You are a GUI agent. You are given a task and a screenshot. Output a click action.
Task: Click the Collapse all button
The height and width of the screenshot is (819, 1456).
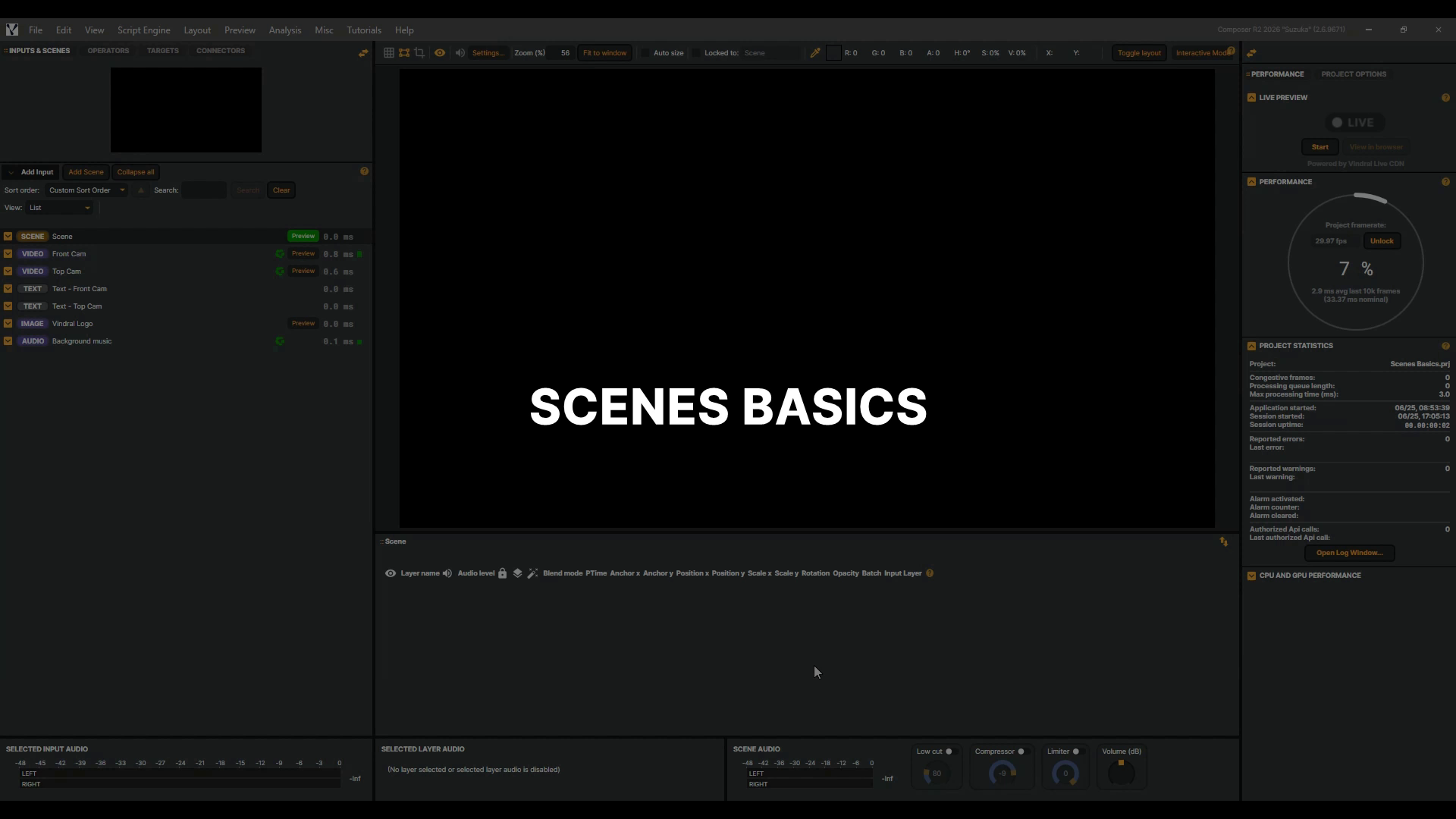coord(136,172)
